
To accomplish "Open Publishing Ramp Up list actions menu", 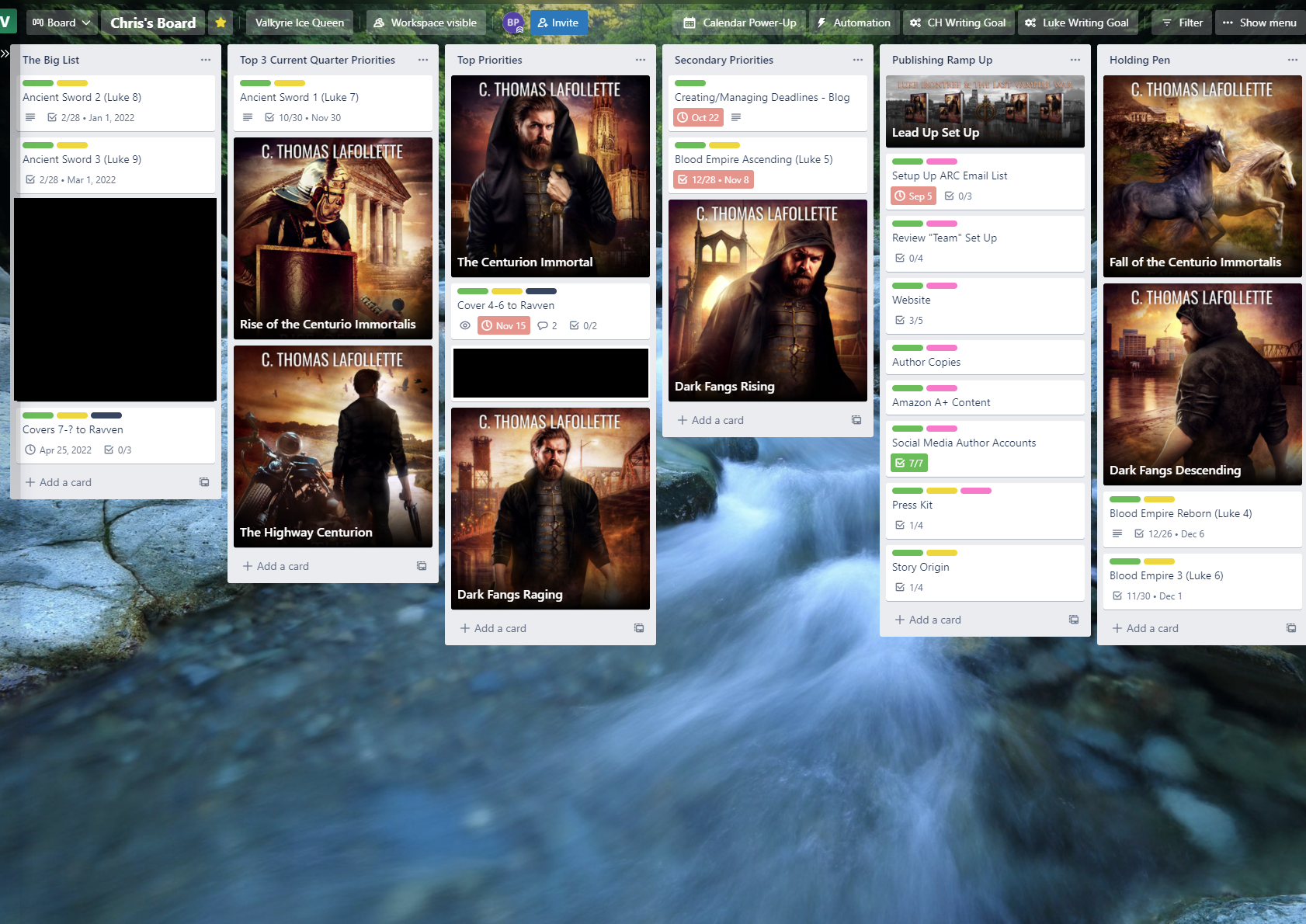I will click(1075, 60).
